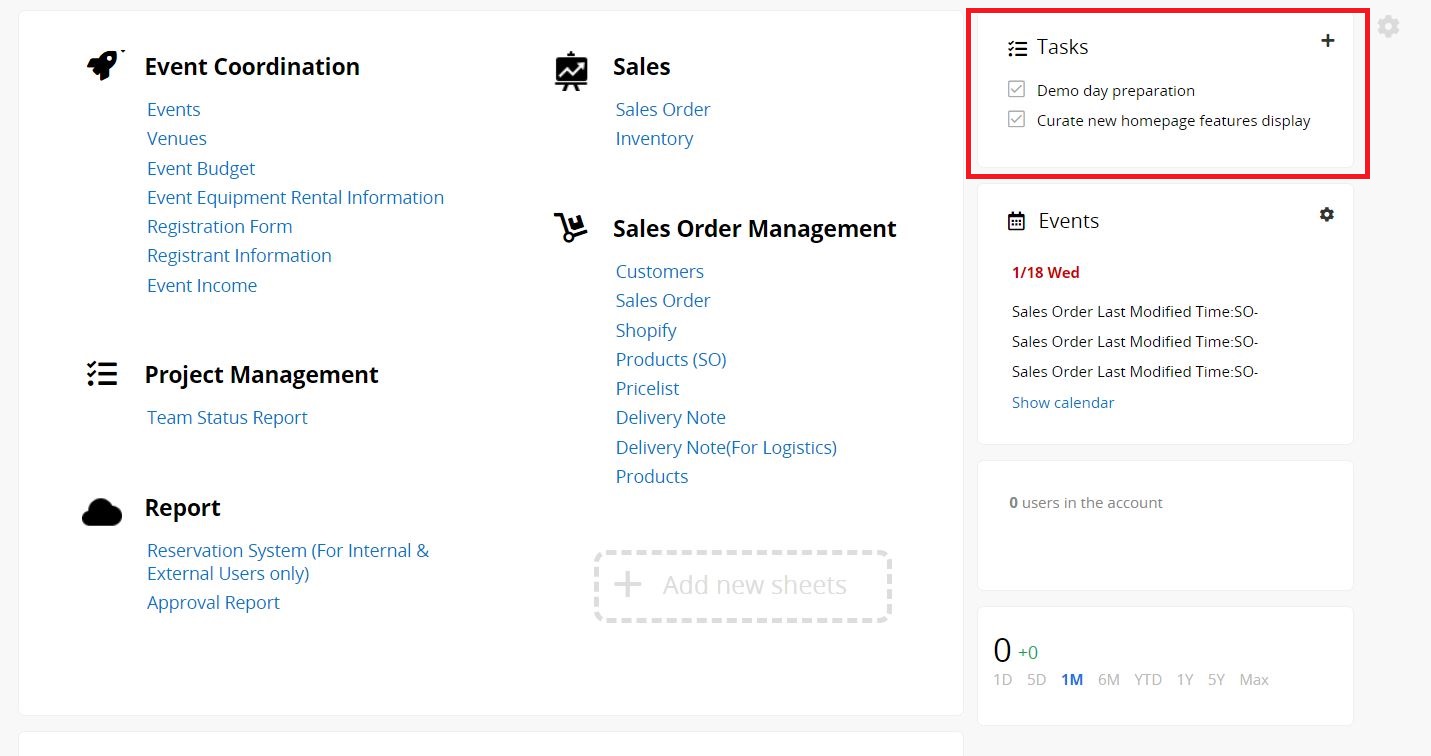Click the first Sales Order Last Modified entry
The image size is (1431, 756).
tap(1135, 312)
